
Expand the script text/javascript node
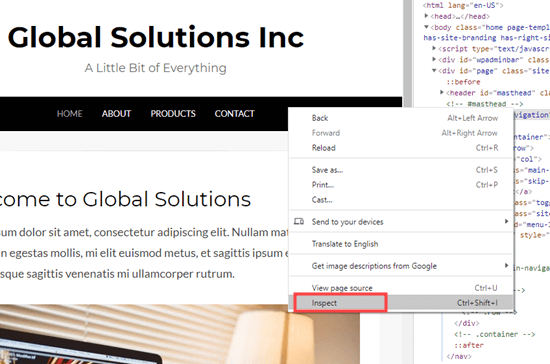click(x=434, y=48)
